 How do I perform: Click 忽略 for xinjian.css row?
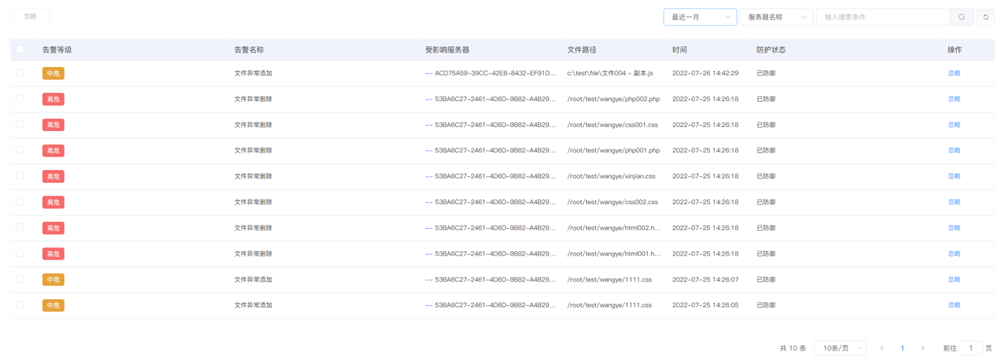tap(954, 176)
